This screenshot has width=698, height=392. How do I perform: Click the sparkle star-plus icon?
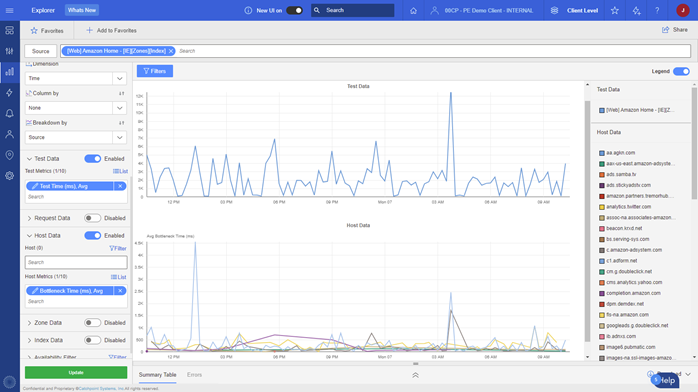637,10
